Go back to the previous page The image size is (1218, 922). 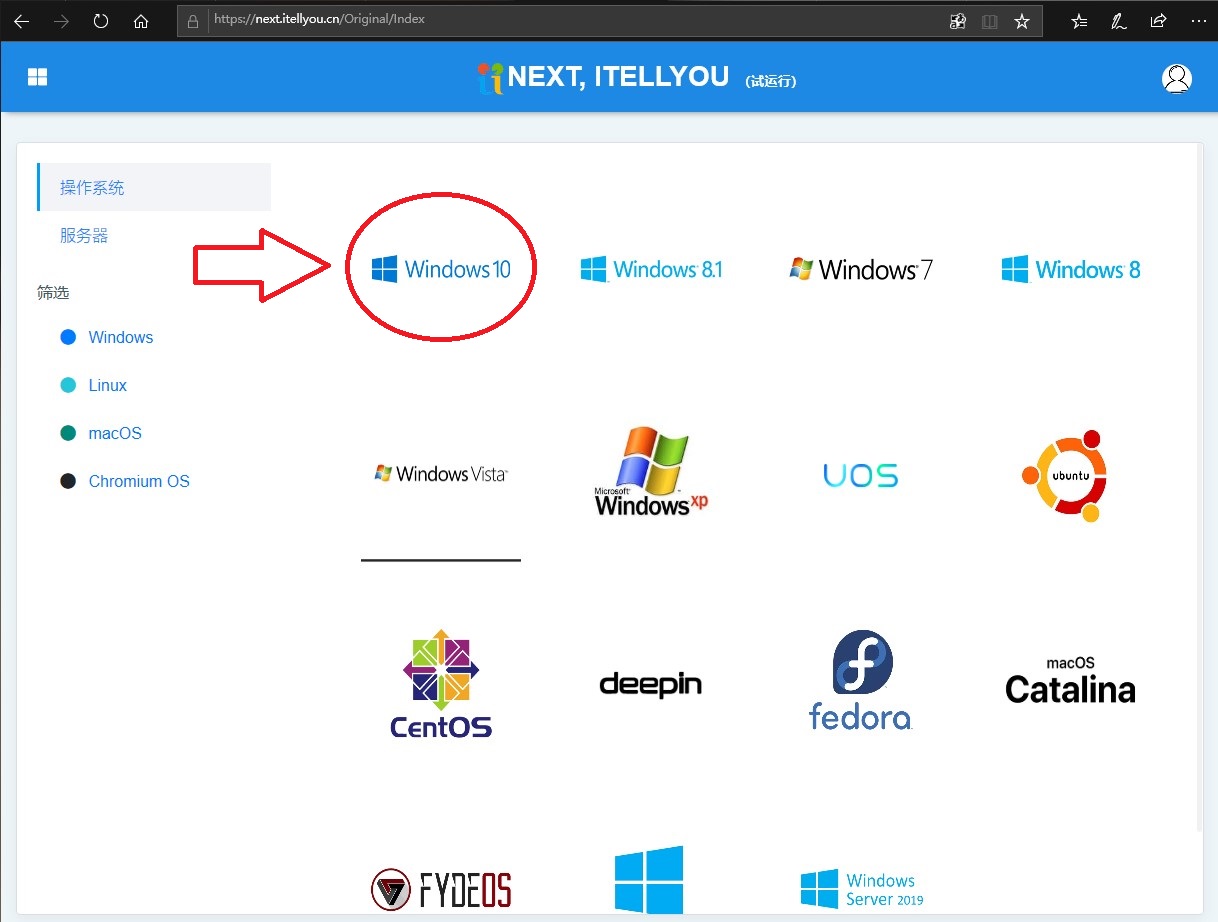(21, 21)
